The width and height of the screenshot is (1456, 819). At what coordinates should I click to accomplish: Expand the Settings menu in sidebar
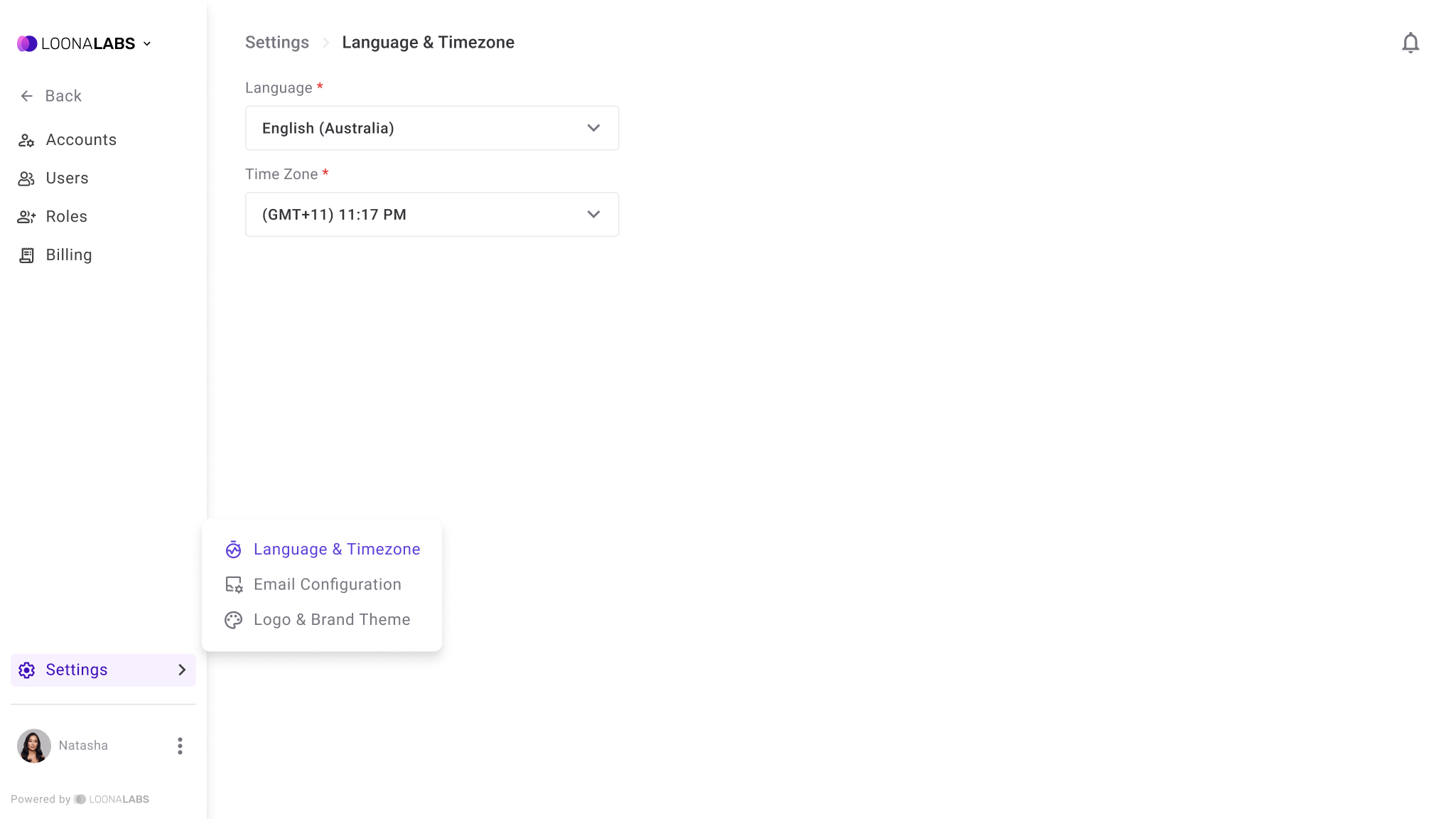tap(103, 669)
